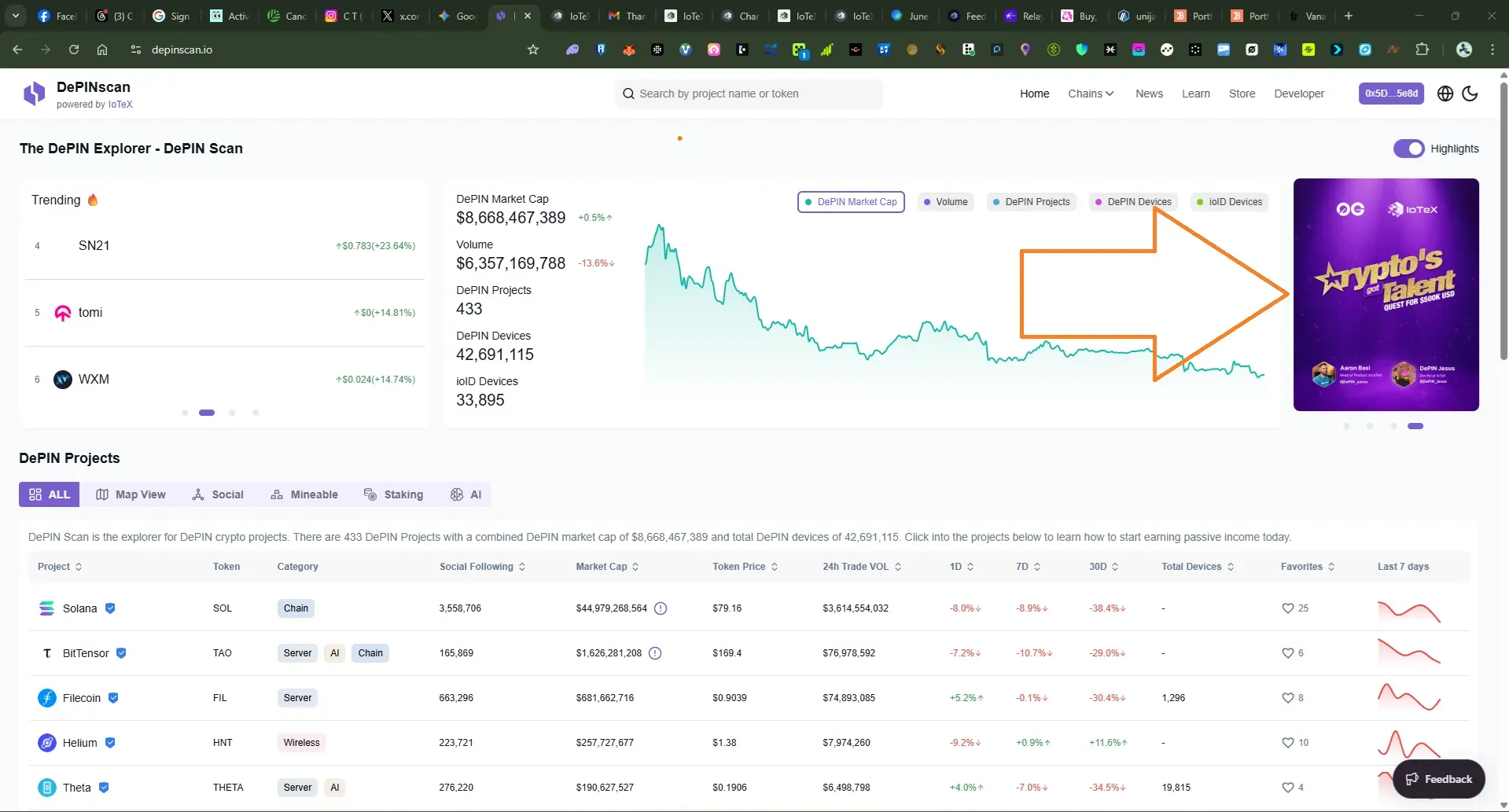
Task: Click the Helium project logo
Action: point(47,743)
